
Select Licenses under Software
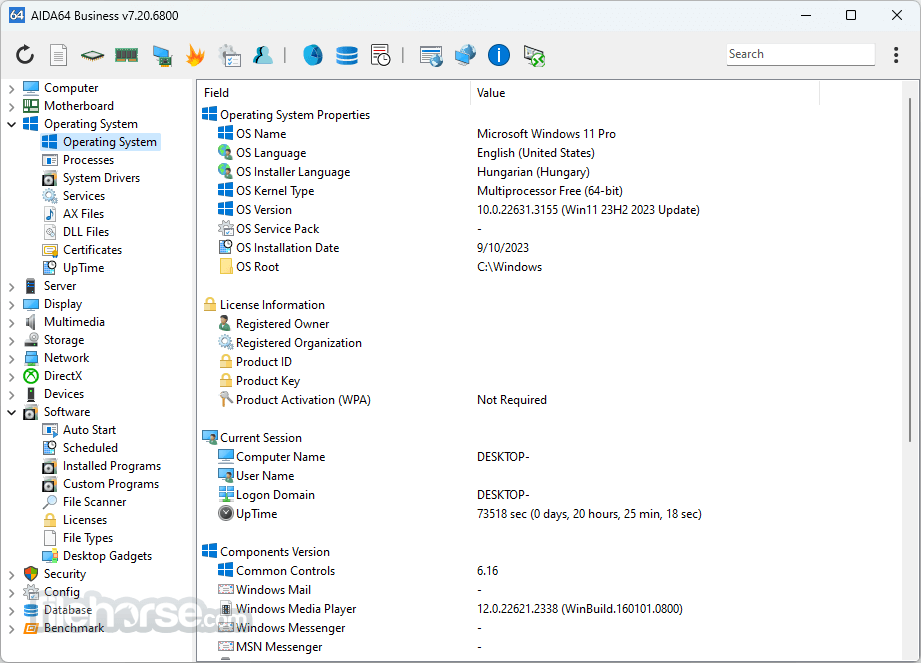85,520
